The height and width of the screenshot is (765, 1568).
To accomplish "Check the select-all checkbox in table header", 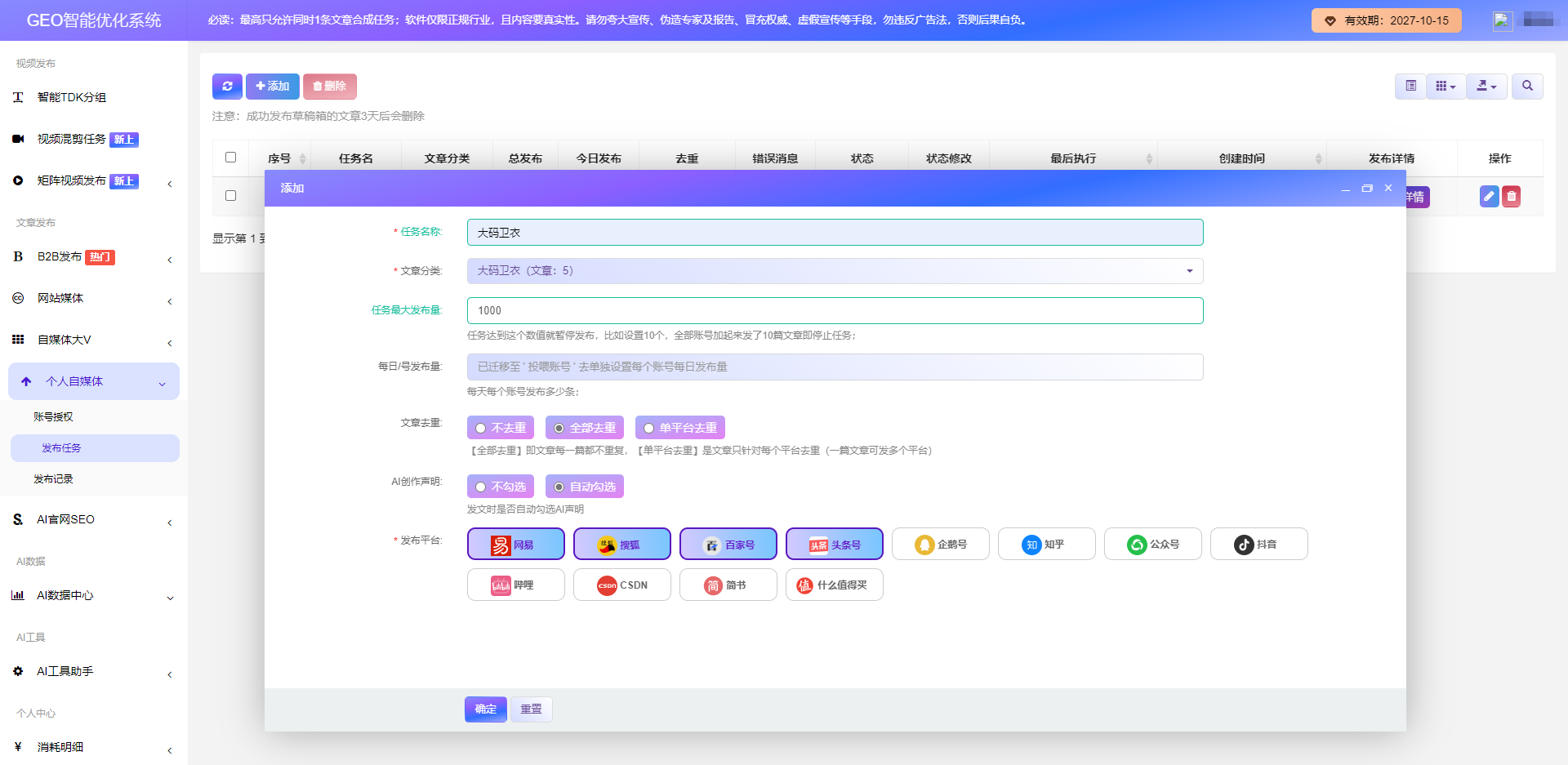I will [x=231, y=158].
